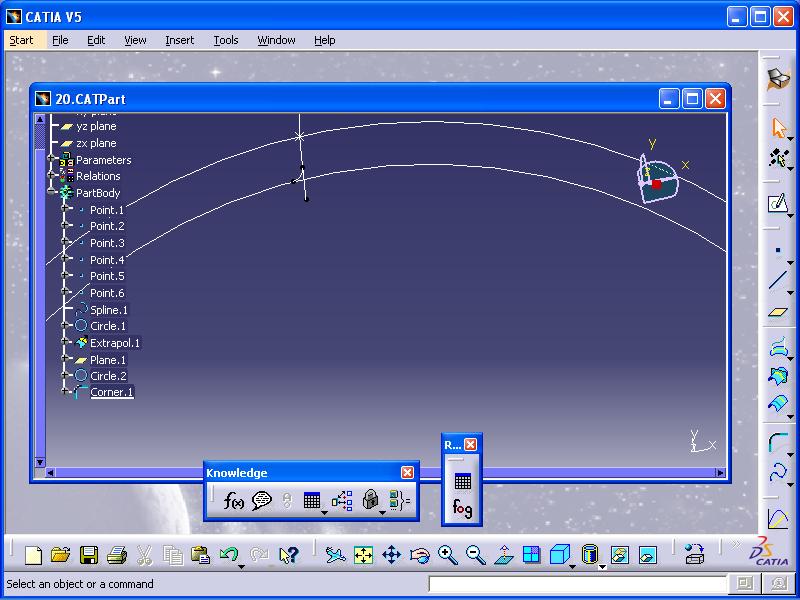Select the Sketcher tool in right toolbar

[777, 204]
